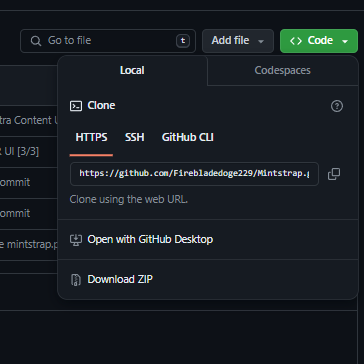This screenshot has width=364, height=364.
Task: Select the GitHub CLI clone option
Action: pyautogui.click(x=188, y=137)
